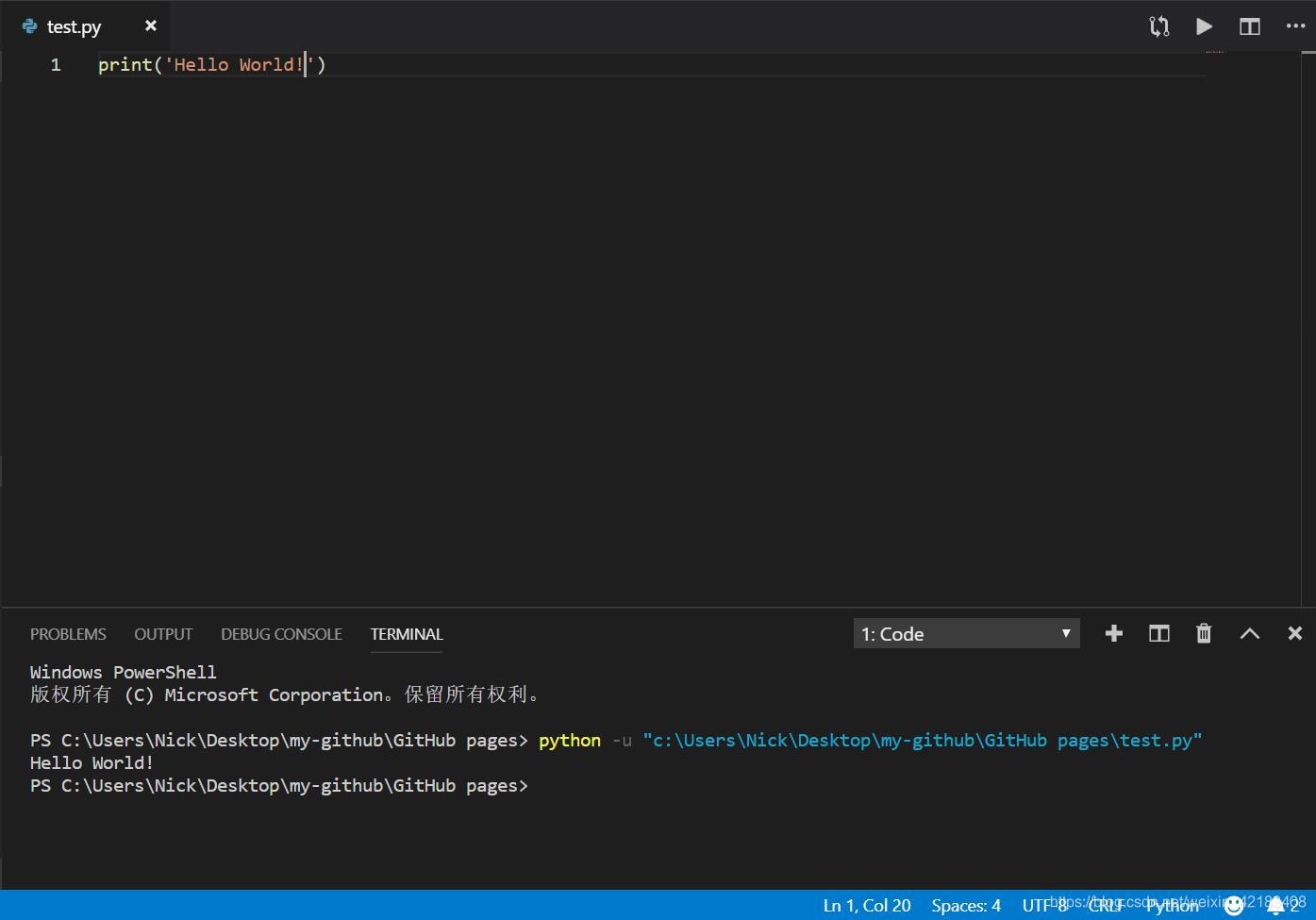Click 'Ln 1, Col 20' in status bar

867,905
